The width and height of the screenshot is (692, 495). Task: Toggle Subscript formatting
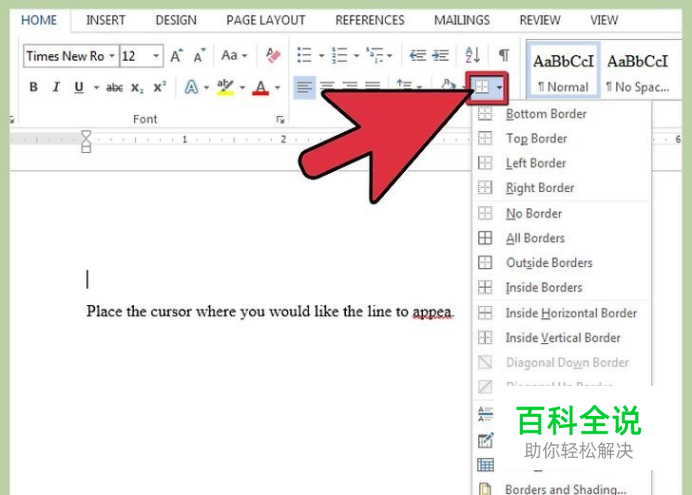[x=137, y=88]
